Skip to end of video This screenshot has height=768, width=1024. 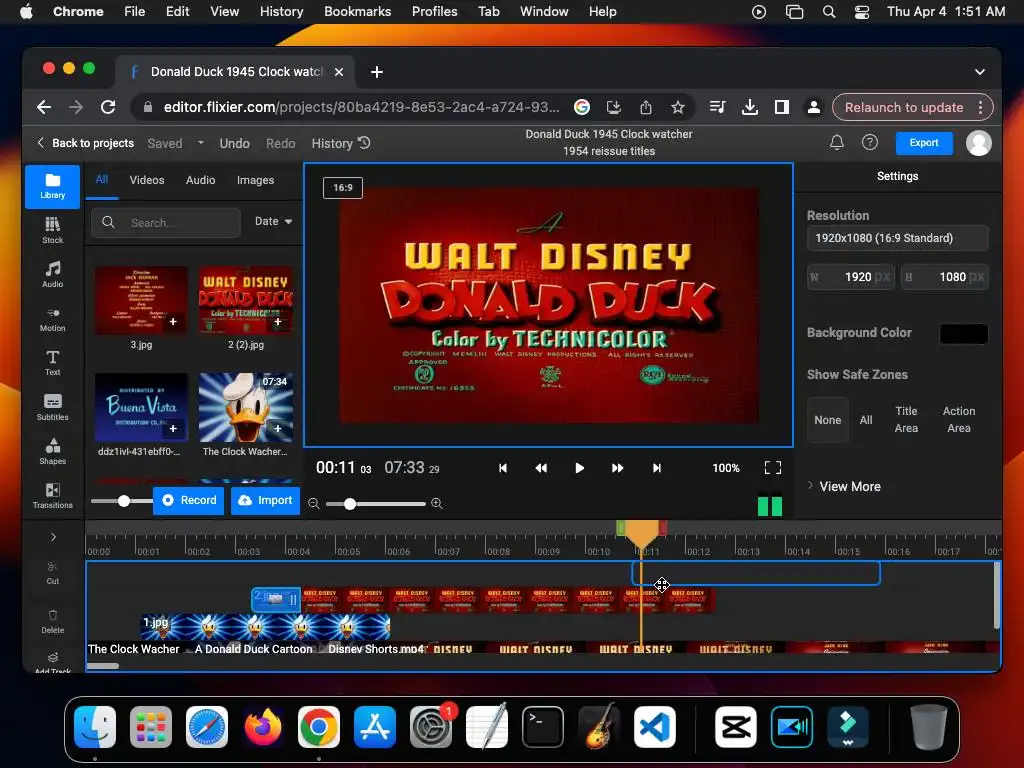tap(657, 468)
